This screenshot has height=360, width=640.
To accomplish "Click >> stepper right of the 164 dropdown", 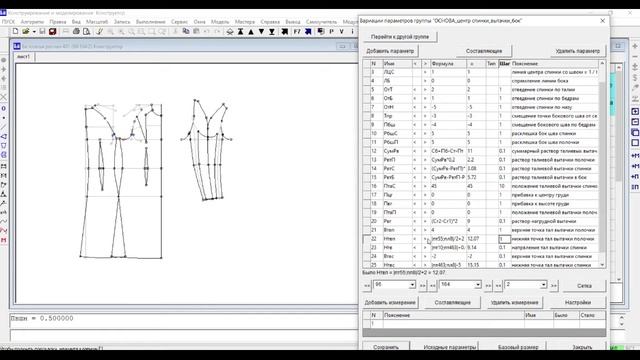I will point(488,286).
